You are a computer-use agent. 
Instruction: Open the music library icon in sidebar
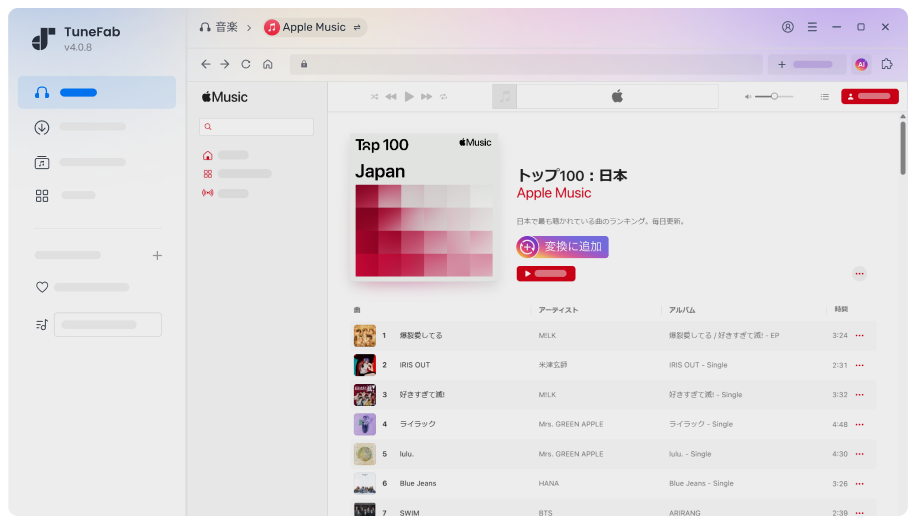tap(42, 162)
